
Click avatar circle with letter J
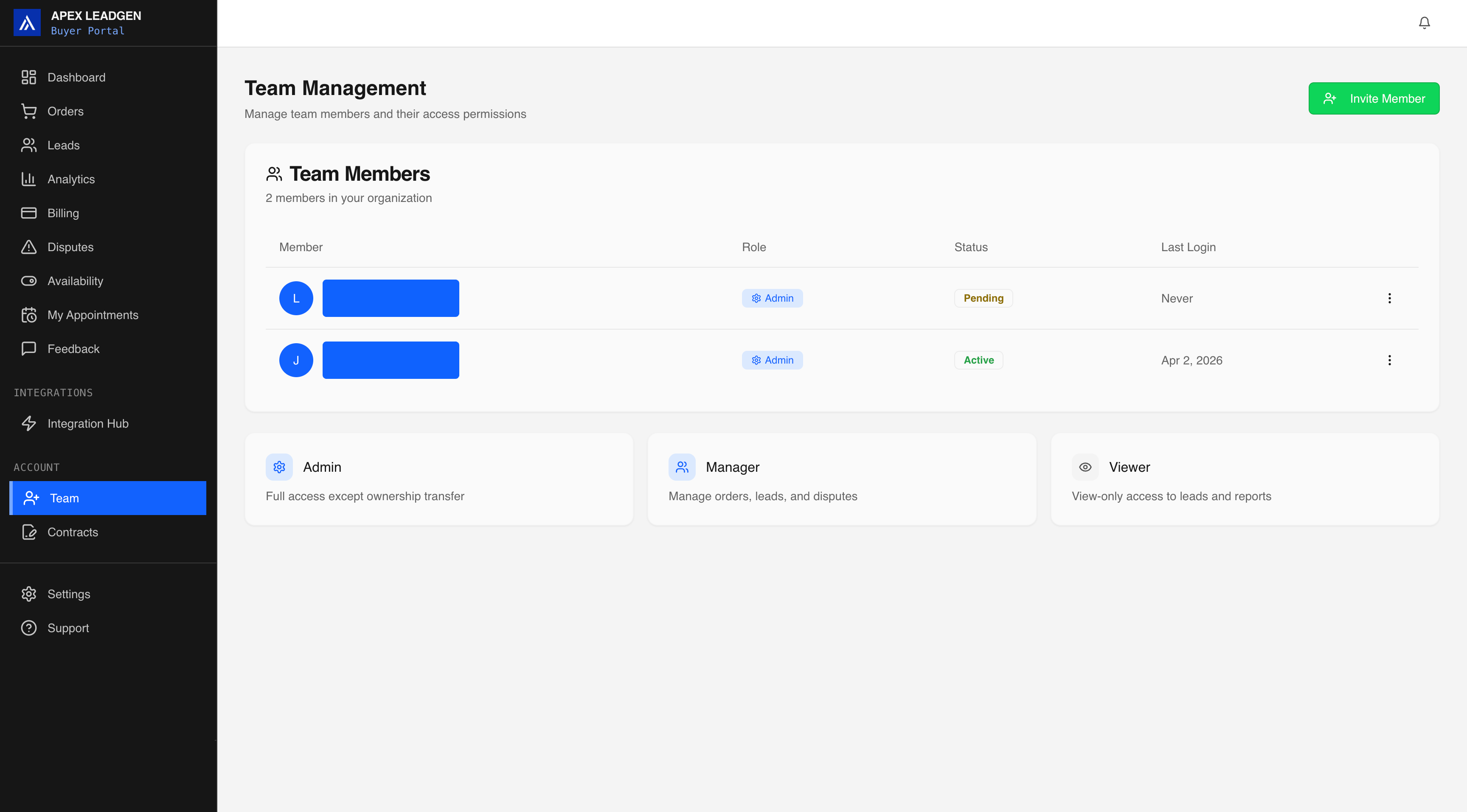pos(296,360)
